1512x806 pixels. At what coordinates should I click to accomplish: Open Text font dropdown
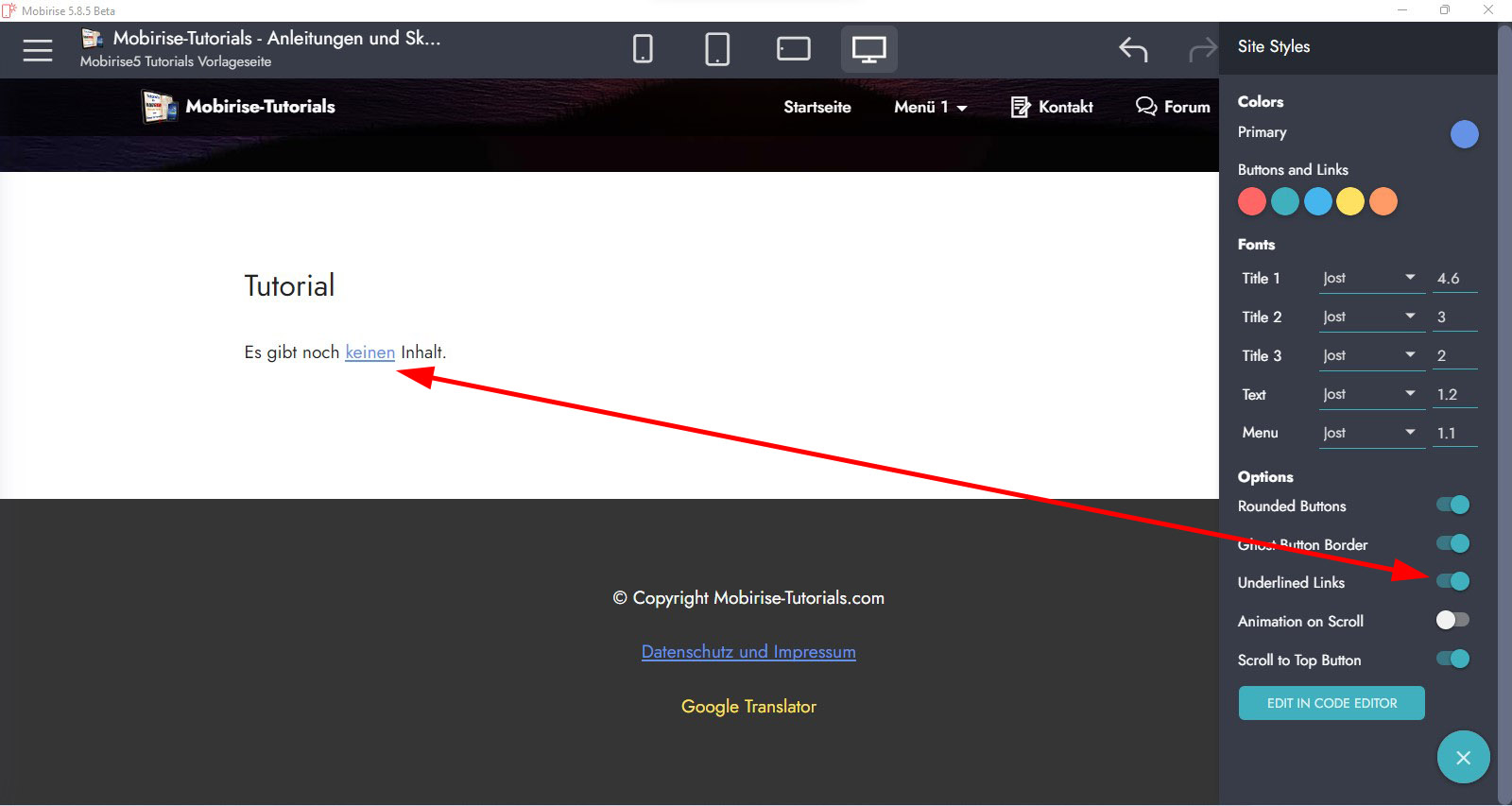[x=1372, y=394]
